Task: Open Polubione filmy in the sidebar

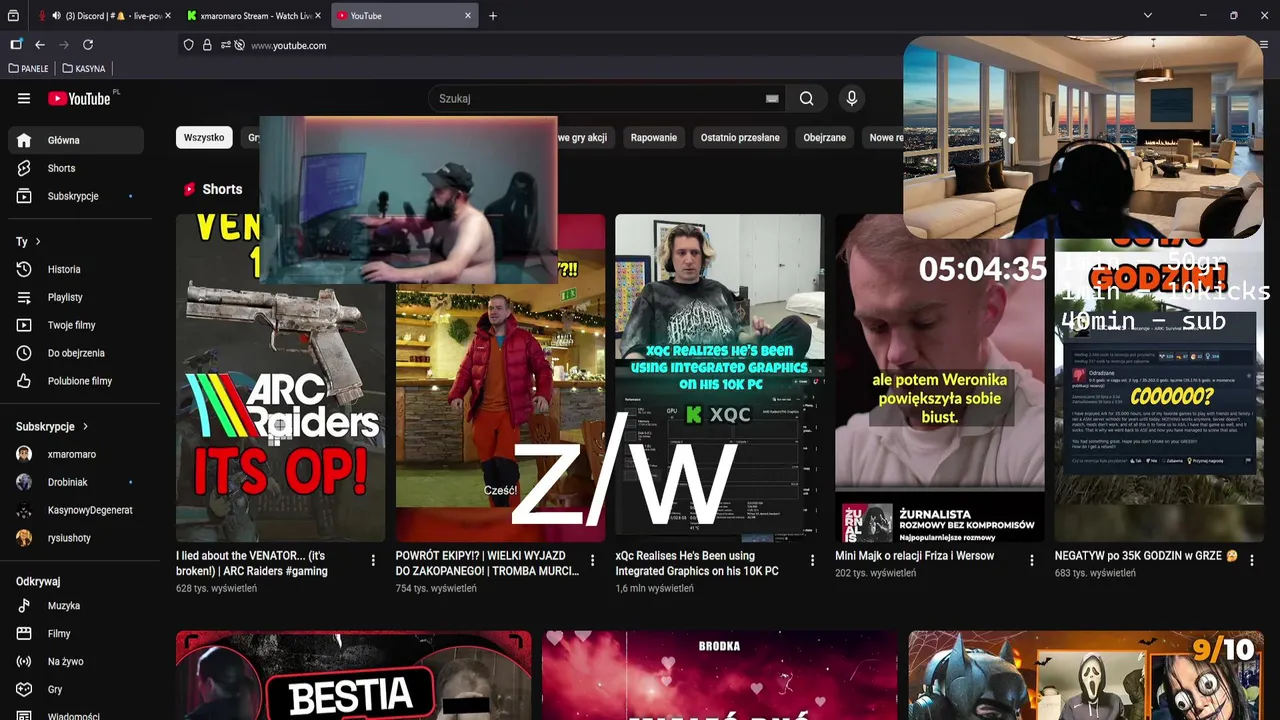Action: click(76, 381)
